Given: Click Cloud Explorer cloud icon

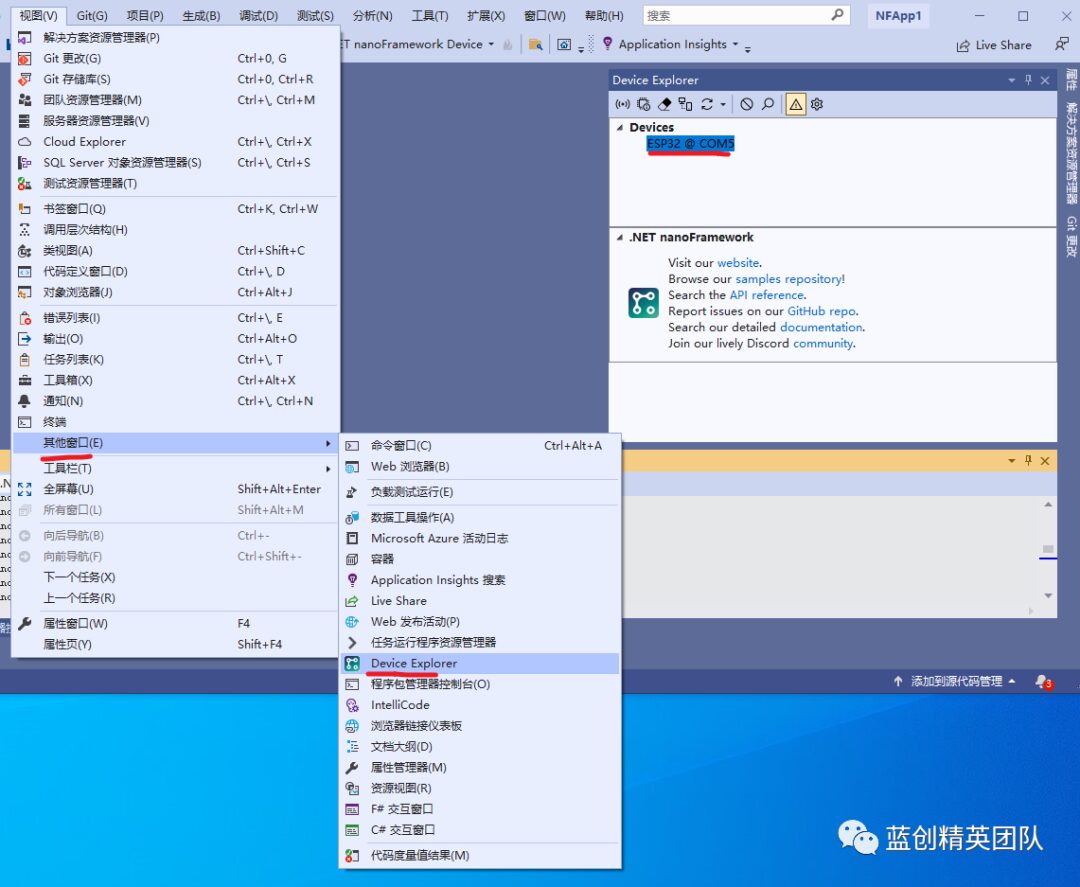Looking at the screenshot, I should point(25,141).
